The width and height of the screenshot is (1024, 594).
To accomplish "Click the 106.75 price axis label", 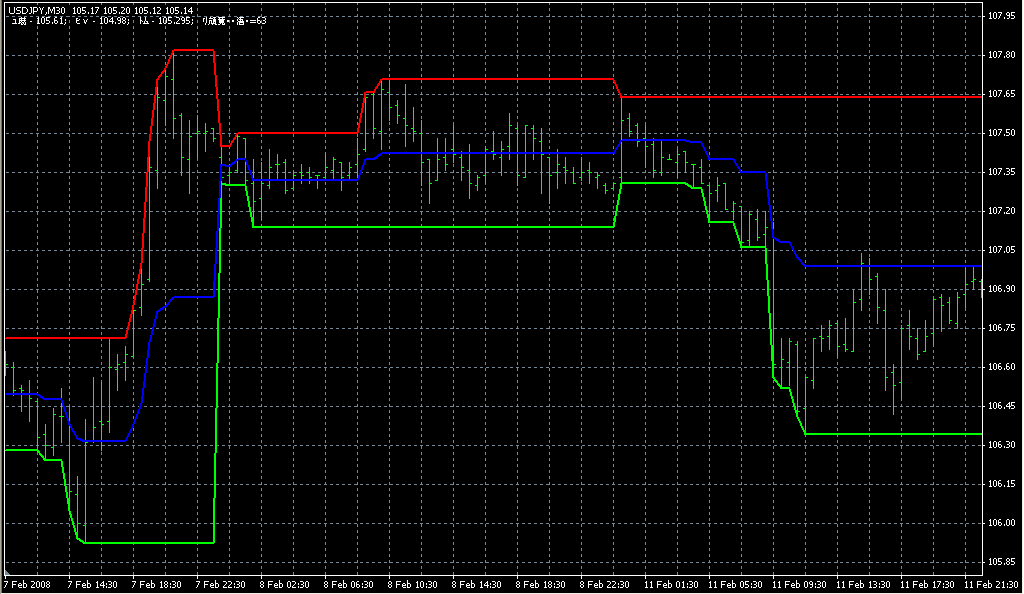I will coord(1002,328).
